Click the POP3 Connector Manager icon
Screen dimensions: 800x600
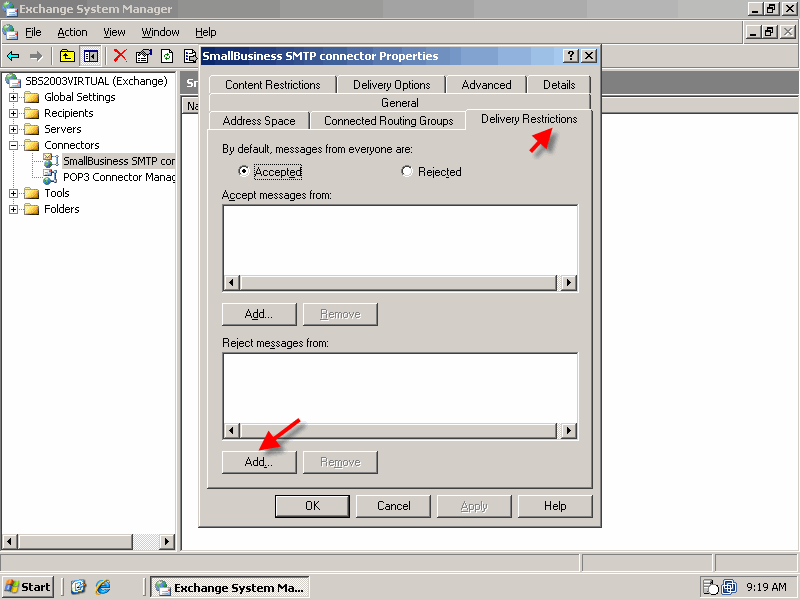click(x=51, y=177)
